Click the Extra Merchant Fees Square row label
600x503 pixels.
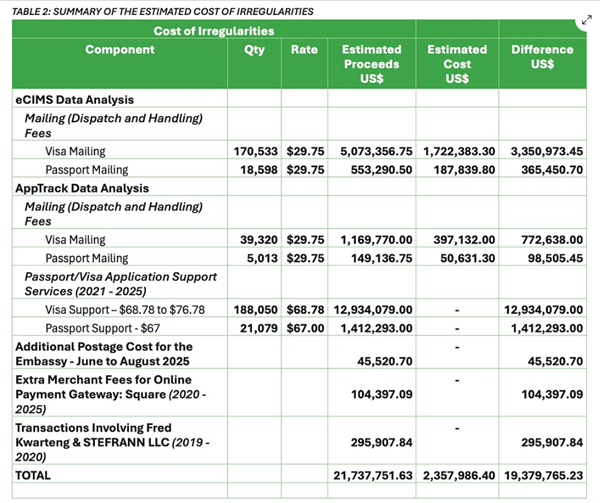coord(111,394)
